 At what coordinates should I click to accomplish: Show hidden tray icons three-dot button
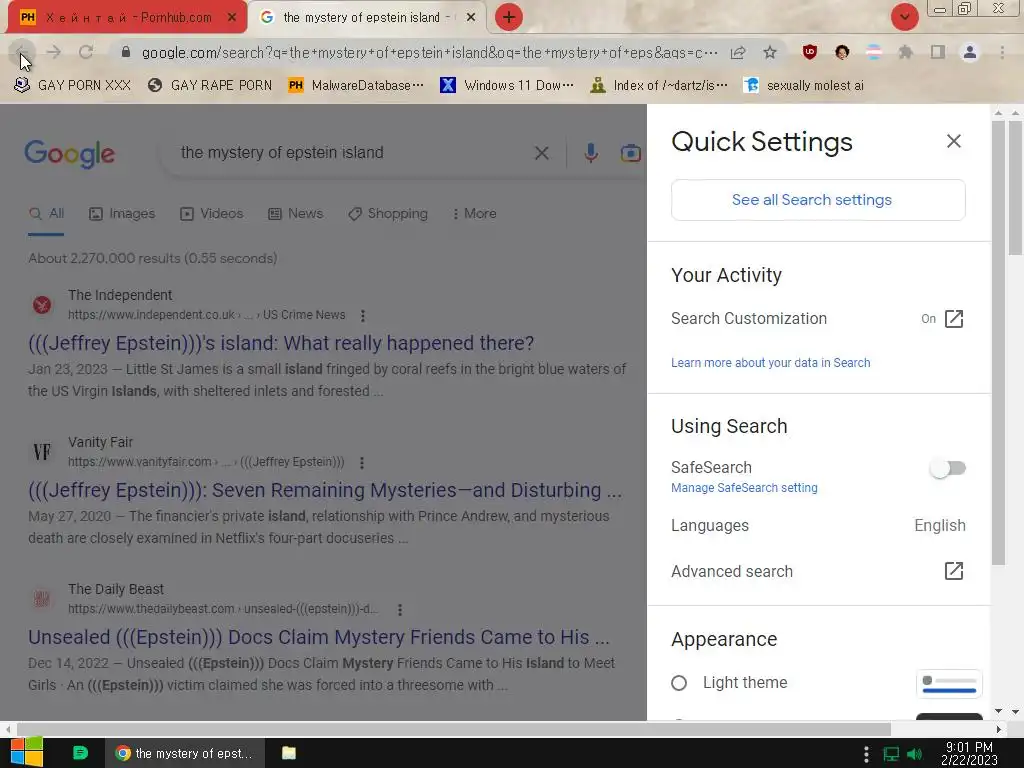tap(866, 754)
